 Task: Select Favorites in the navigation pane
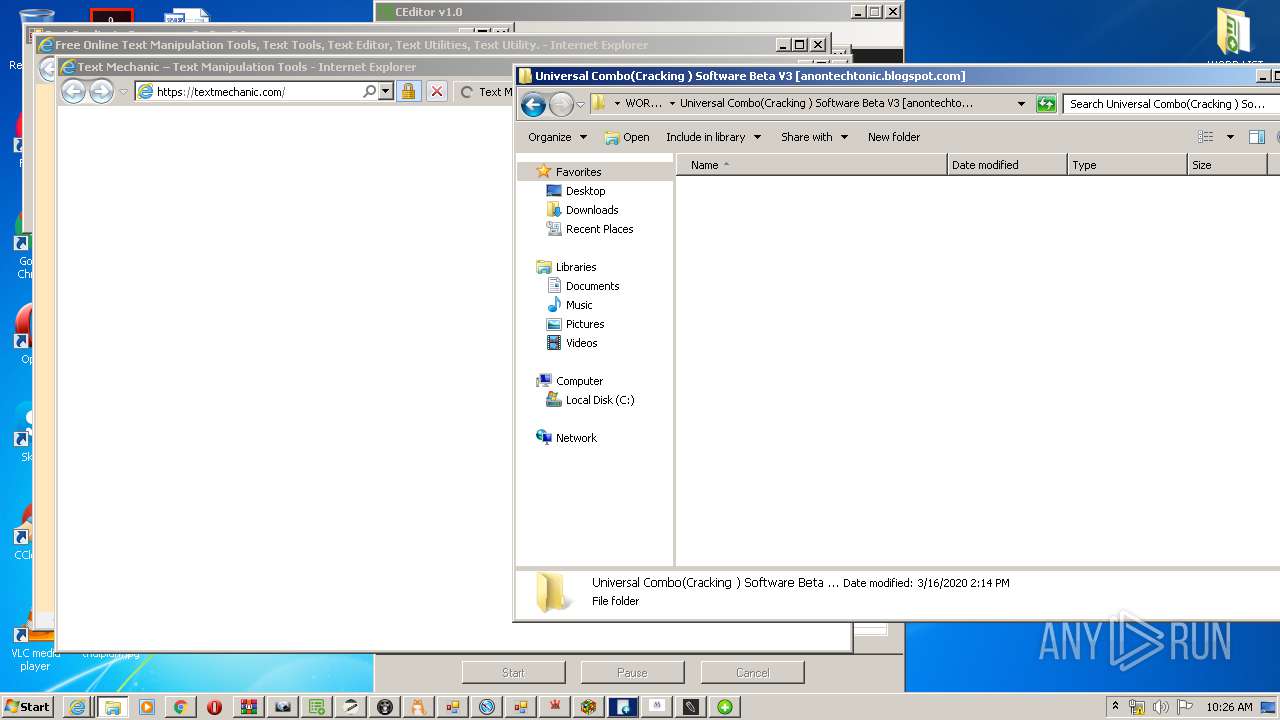578,172
